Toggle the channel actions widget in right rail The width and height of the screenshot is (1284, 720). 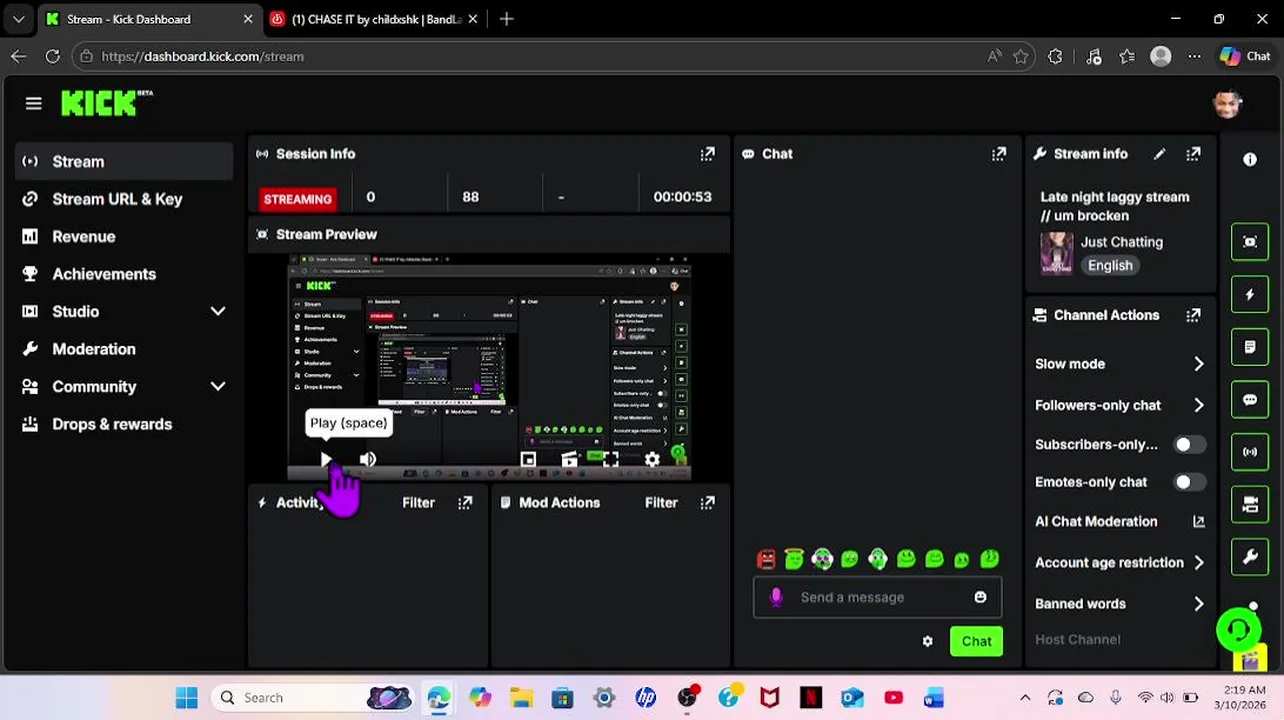1250,505
